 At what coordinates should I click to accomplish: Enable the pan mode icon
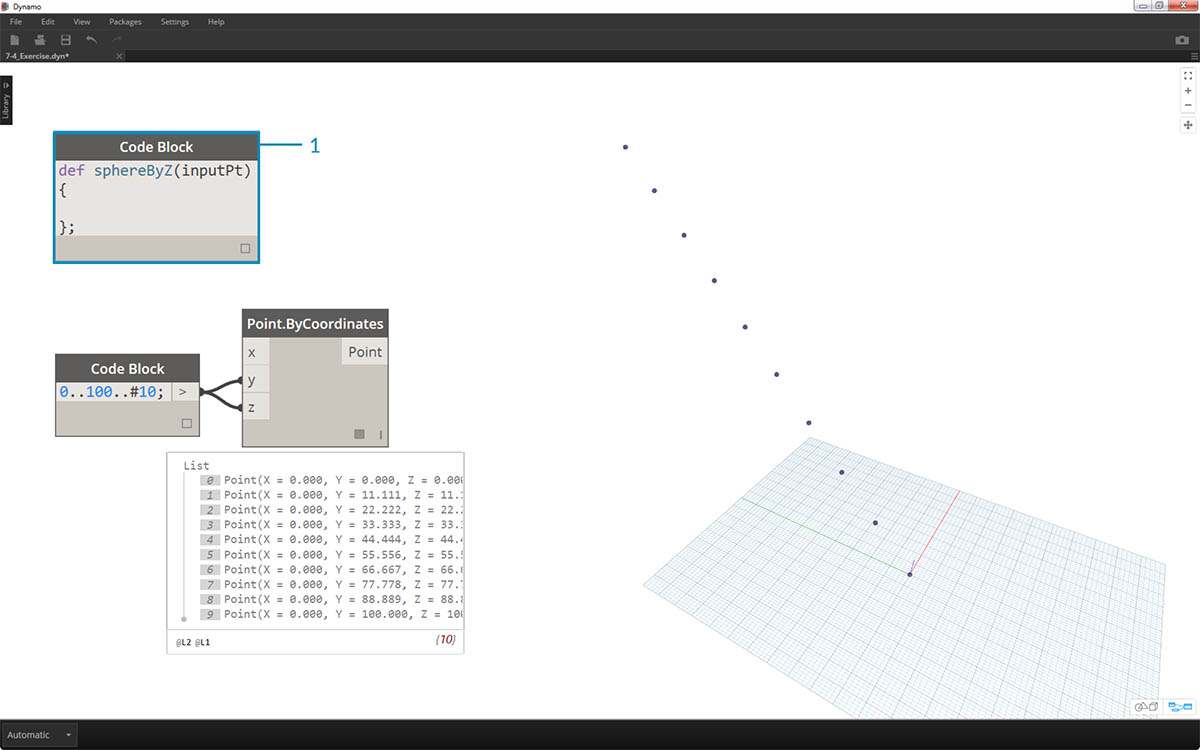click(x=1188, y=125)
